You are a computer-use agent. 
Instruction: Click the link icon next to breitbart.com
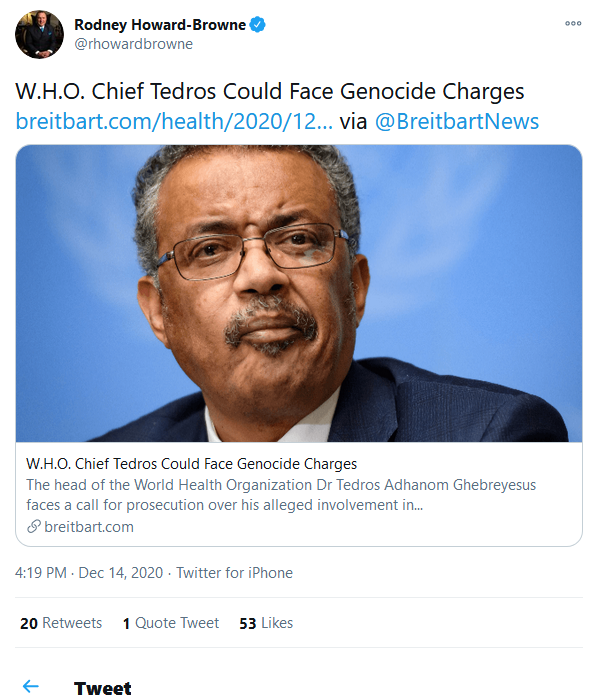[34, 526]
